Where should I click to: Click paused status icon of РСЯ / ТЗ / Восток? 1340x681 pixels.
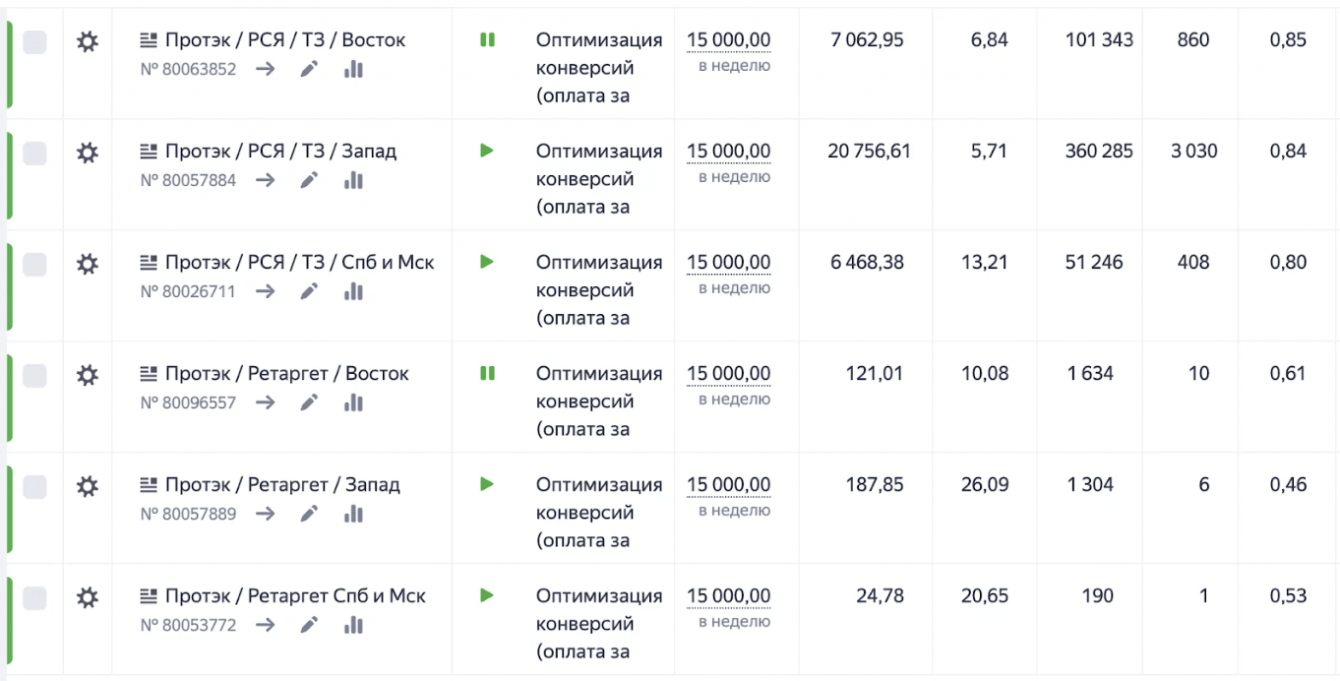click(487, 40)
